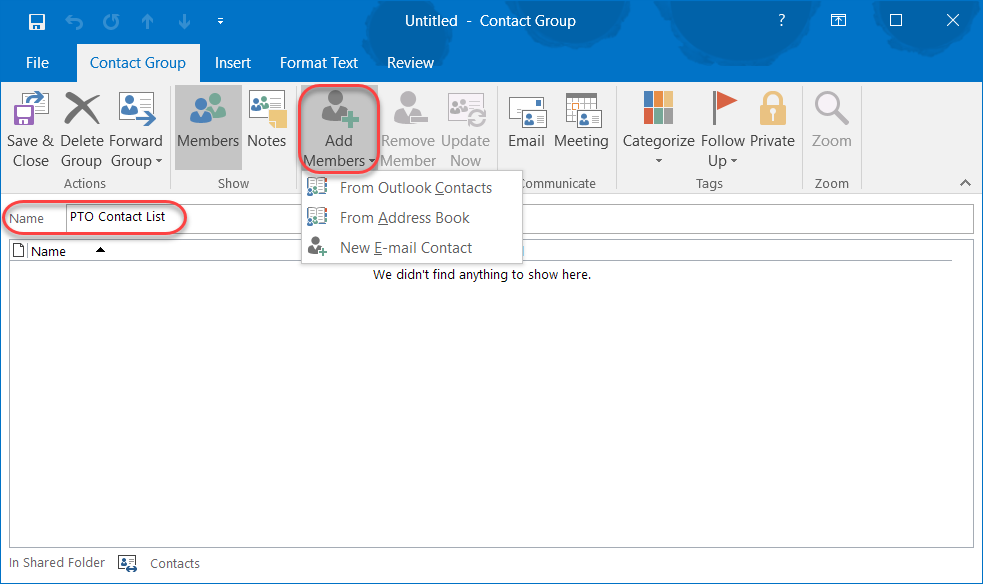Switch to the Review tab
This screenshot has height=584, width=983.
[x=410, y=62]
